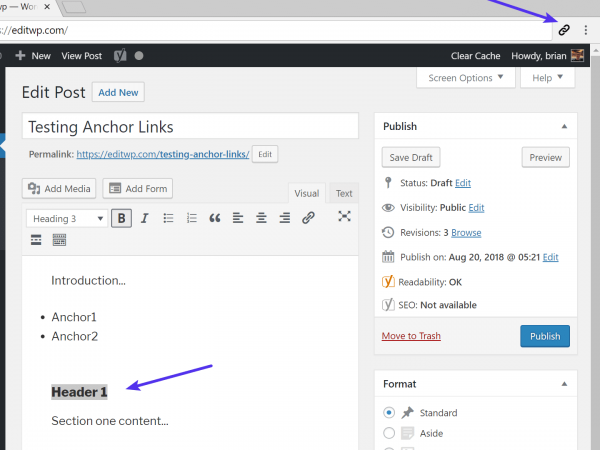The width and height of the screenshot is (600, 450).
Task: Click the browser link extension icon
Action: click(563, 30)
